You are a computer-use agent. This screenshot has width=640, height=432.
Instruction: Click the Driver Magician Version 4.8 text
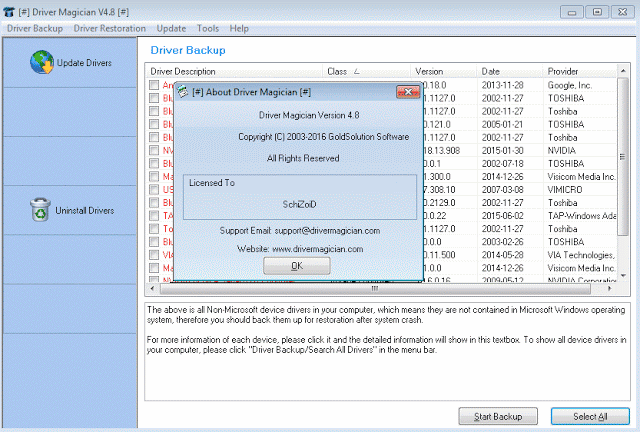pos(309,115)
